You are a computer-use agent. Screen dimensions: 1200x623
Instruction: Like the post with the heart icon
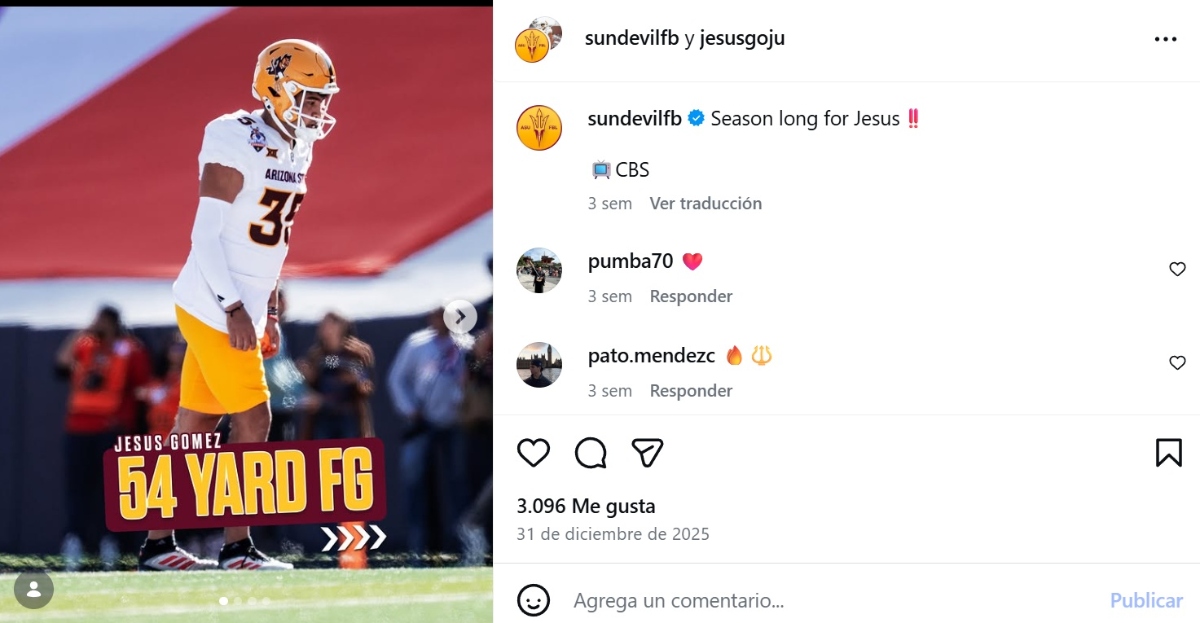[533, 453]
